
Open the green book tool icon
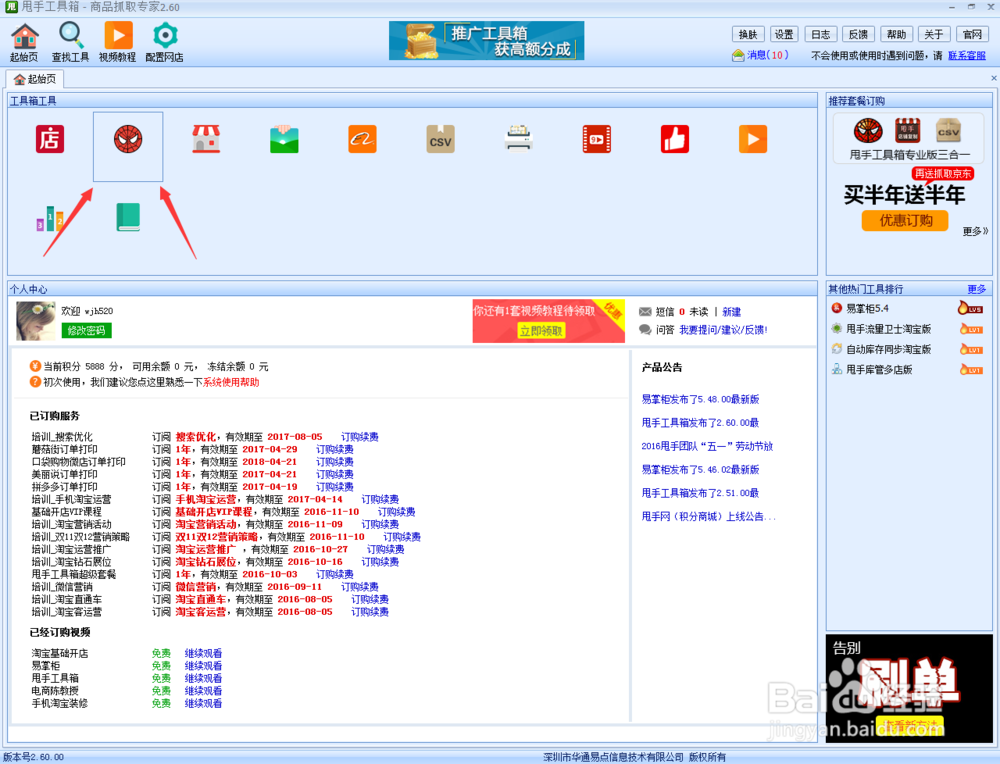tap(128, 217)
